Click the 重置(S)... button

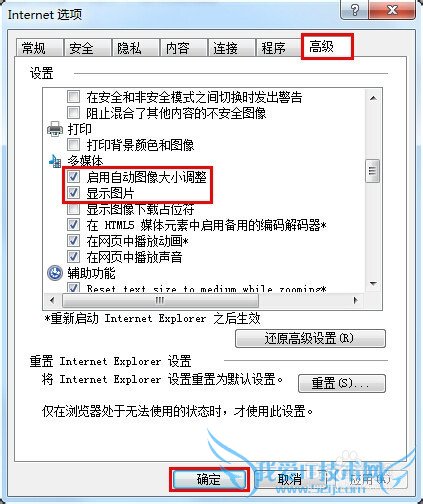(342, 383)
